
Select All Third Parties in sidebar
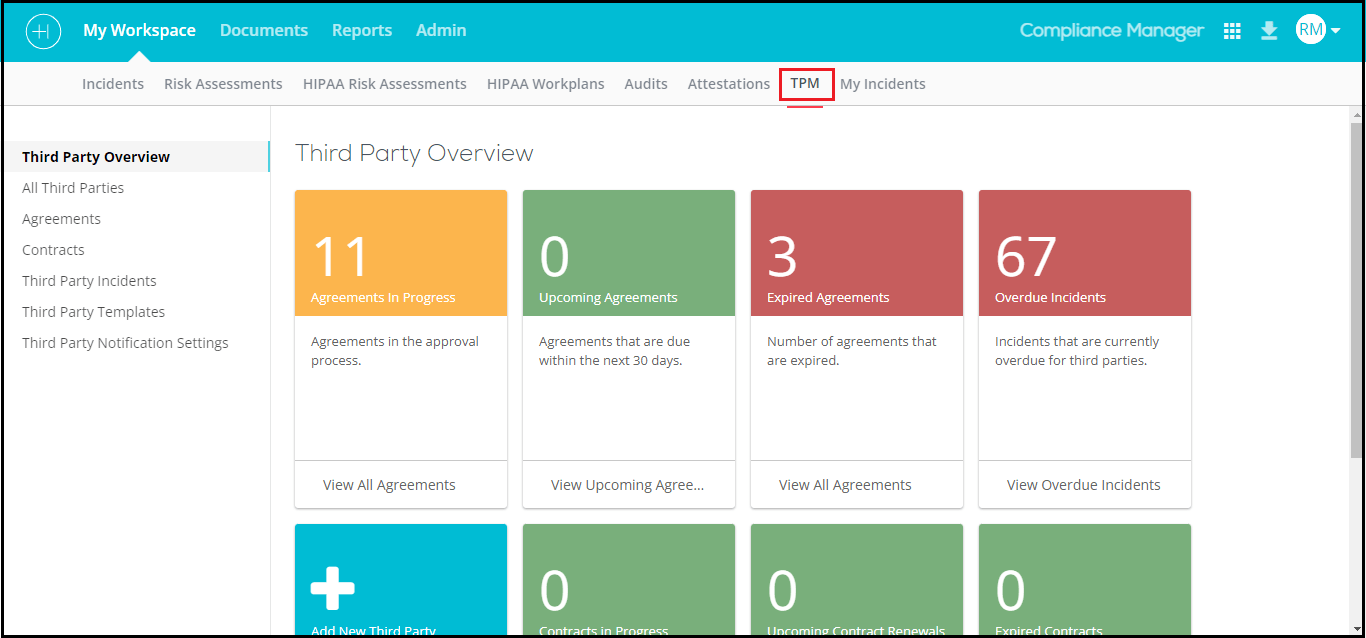pos(73,187)
